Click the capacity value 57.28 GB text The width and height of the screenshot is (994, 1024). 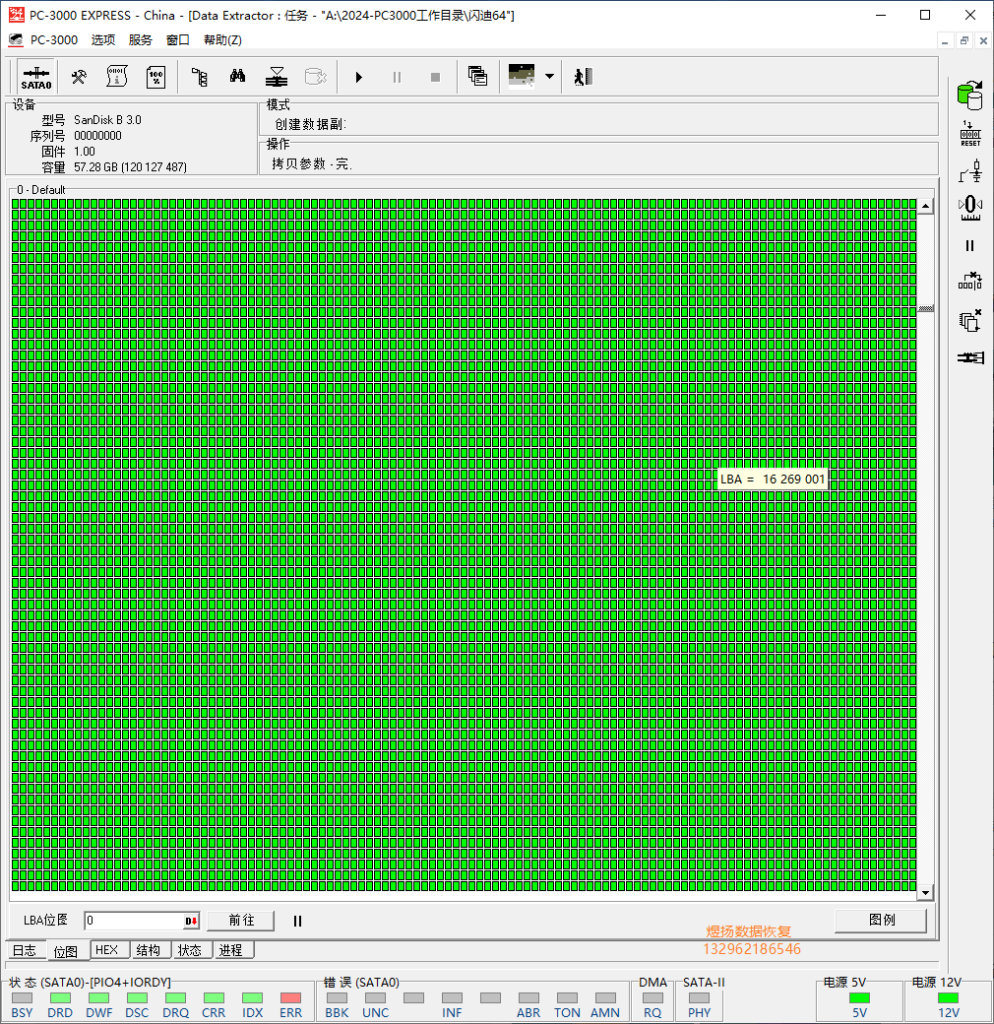[130, 167]
